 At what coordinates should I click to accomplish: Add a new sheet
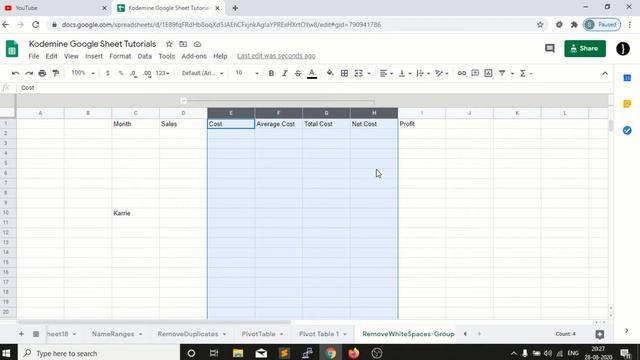pyautogui.click(x=21, y=334)
